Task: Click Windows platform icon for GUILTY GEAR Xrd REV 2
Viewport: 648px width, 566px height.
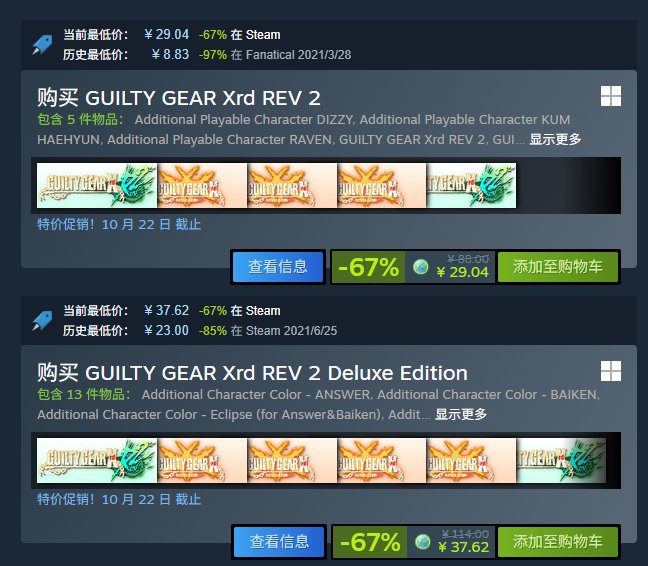Action: click(x=611, y=96)
